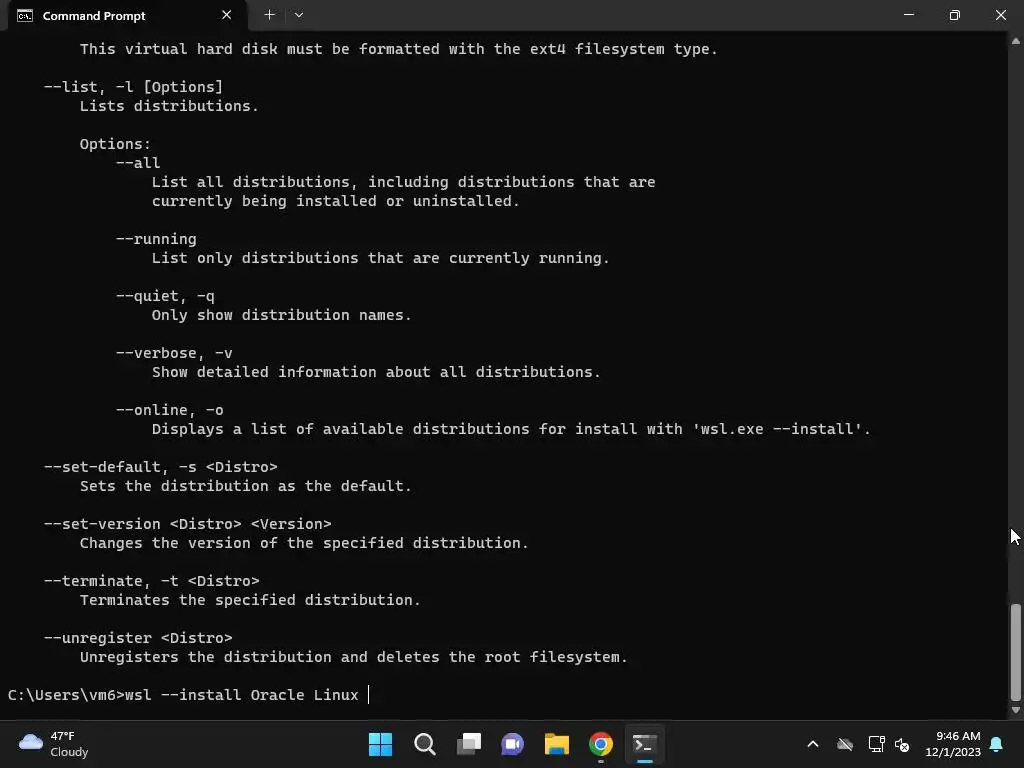
Task: Click 'Terminates the specified distribution.' text
Action: [250, 600]
